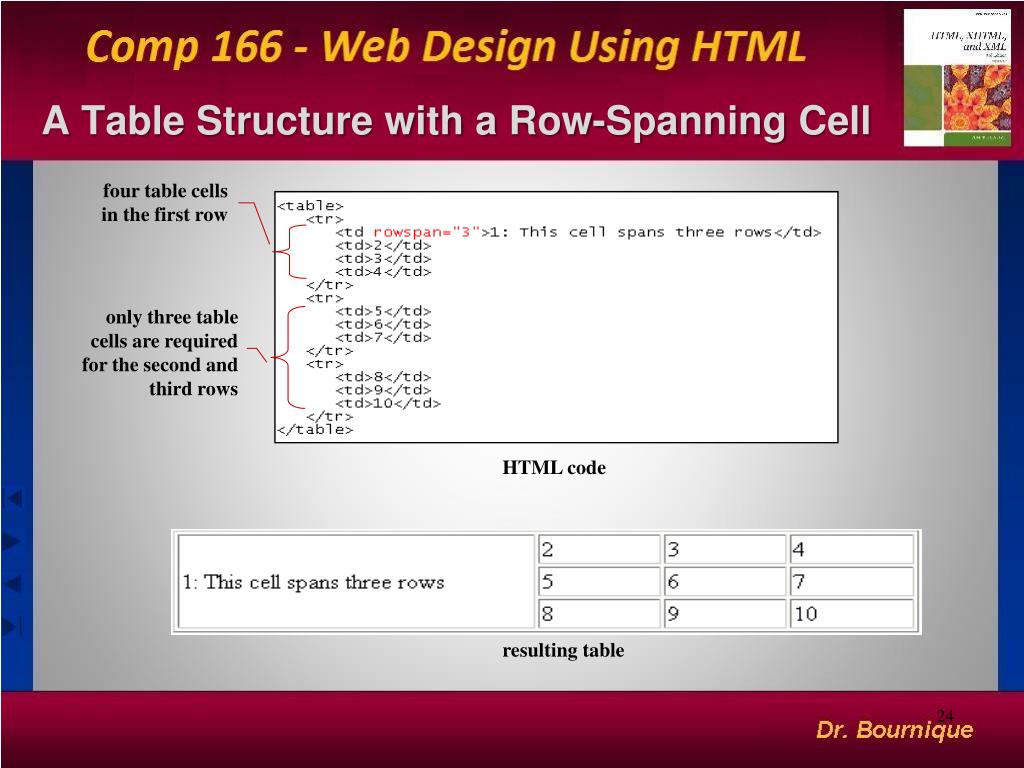Viewport: 1024px width, 768px height.
Task: Click result table cell containing 2
Action: click(x=599, y=549)
